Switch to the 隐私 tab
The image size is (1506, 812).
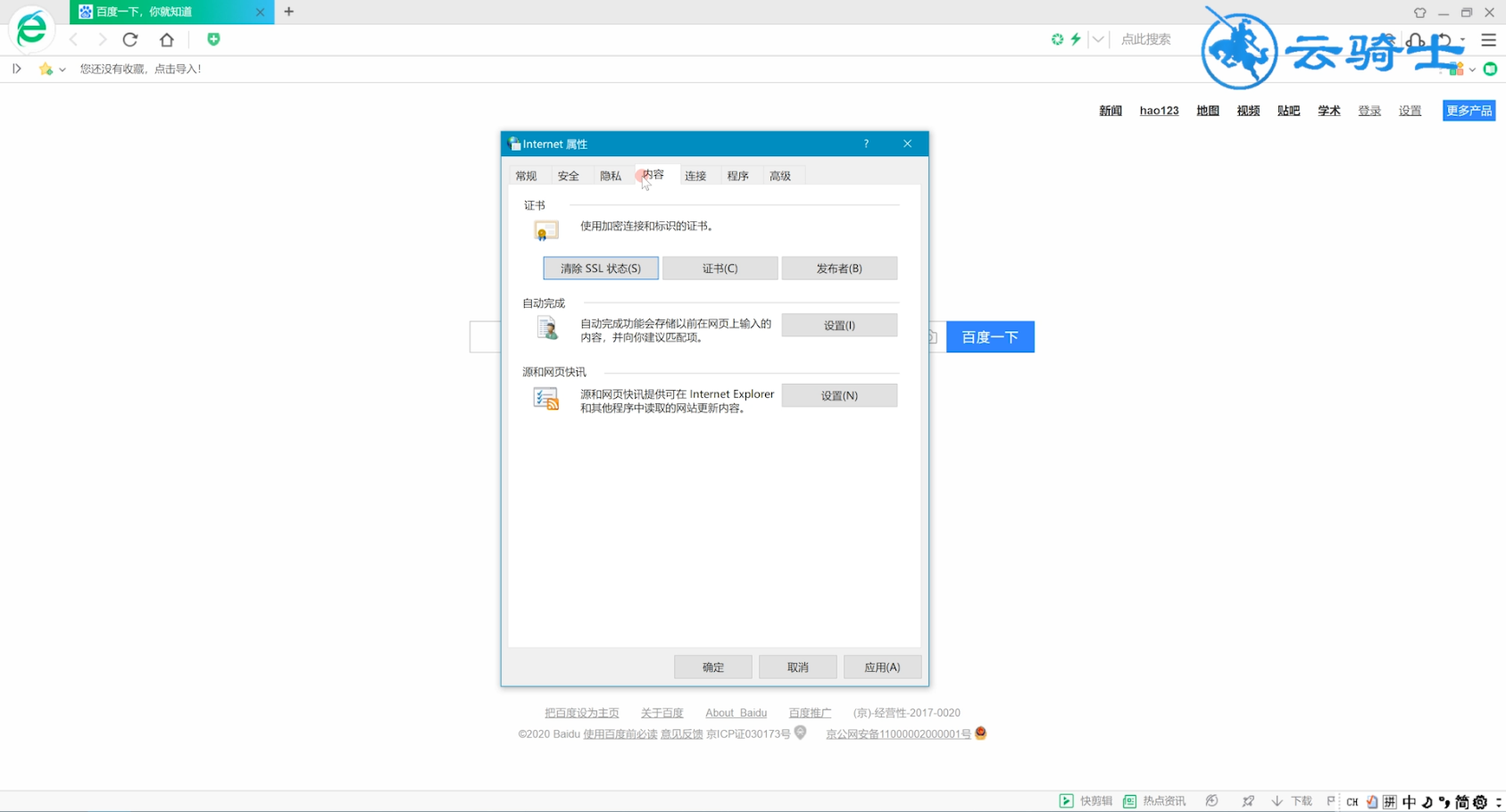coord(611,176)
